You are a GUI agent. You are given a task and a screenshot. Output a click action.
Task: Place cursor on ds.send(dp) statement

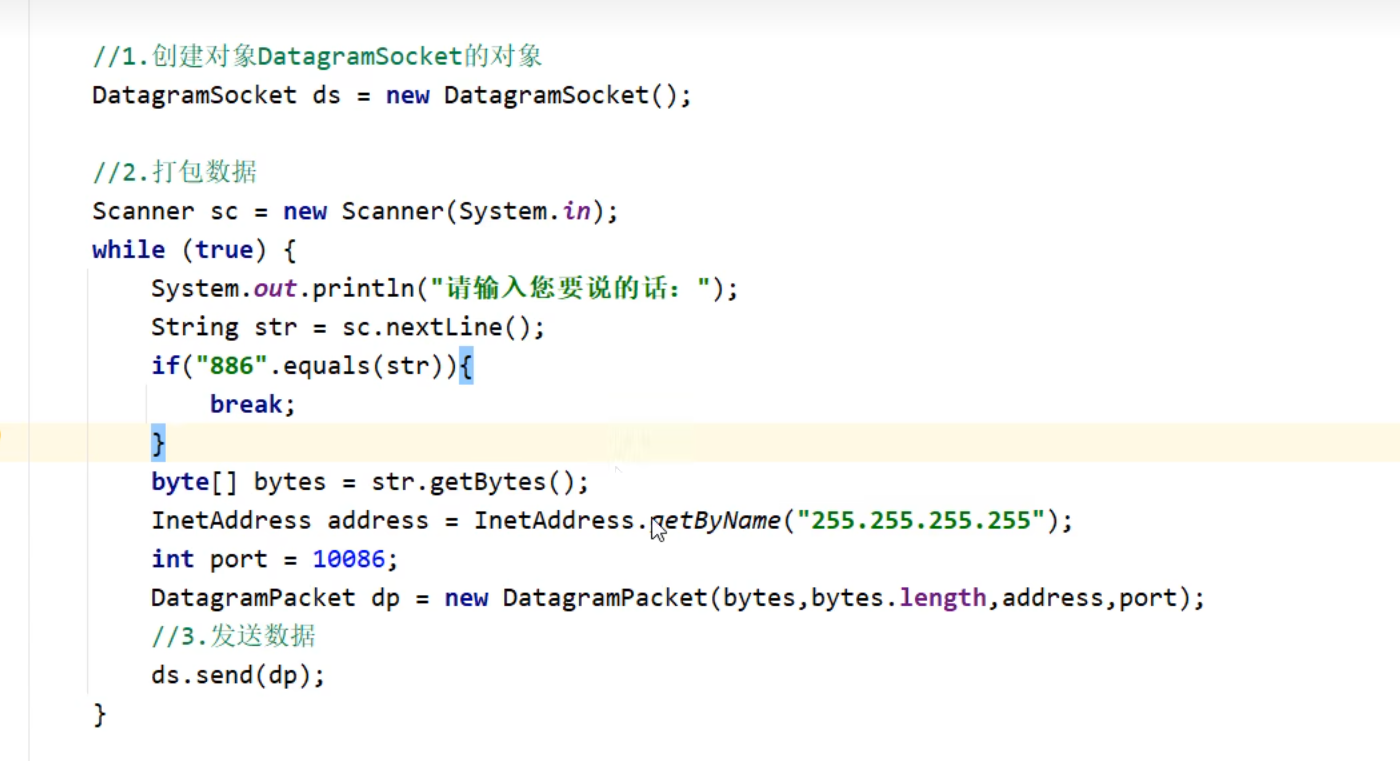pyautogui.click(x=238, y=676)
